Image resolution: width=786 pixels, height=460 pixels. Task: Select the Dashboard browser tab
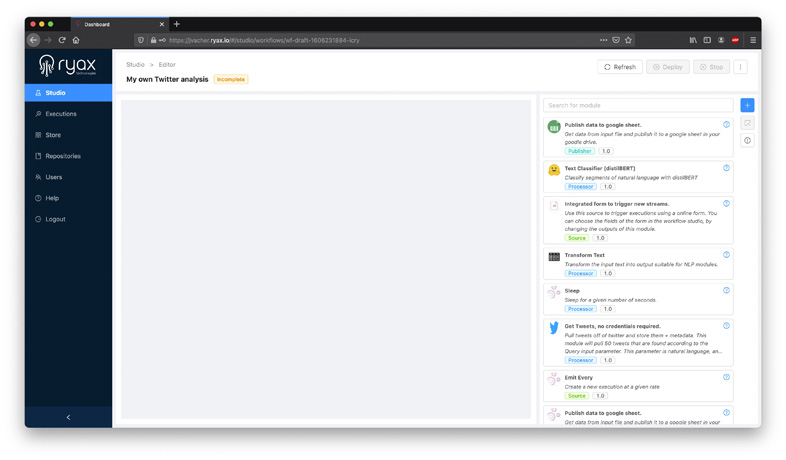tap(119, 24)
